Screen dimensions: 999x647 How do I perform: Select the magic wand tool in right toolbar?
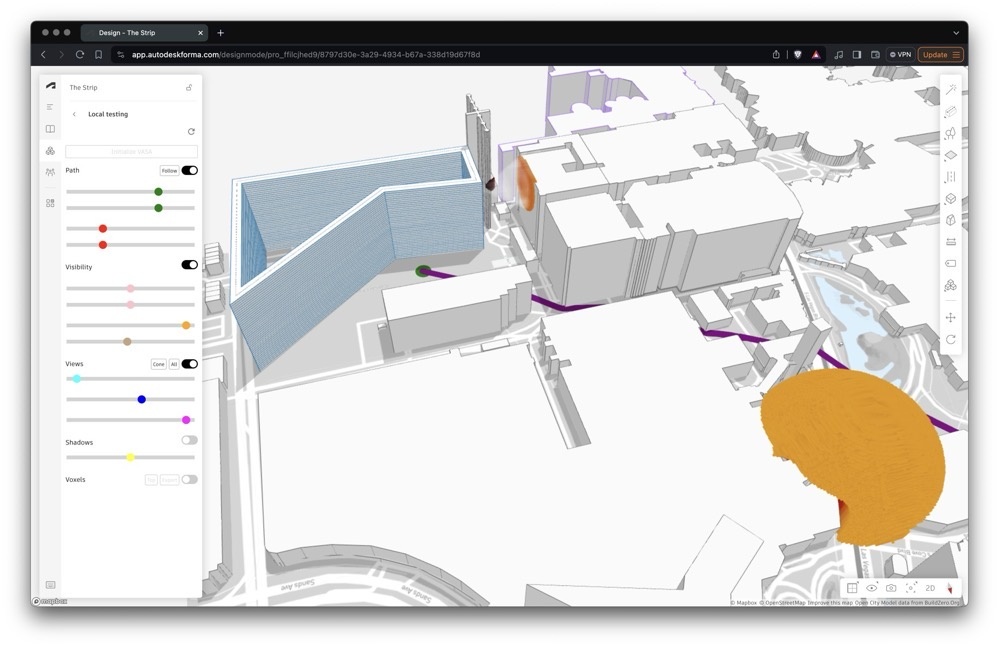(x=950, y=89)
